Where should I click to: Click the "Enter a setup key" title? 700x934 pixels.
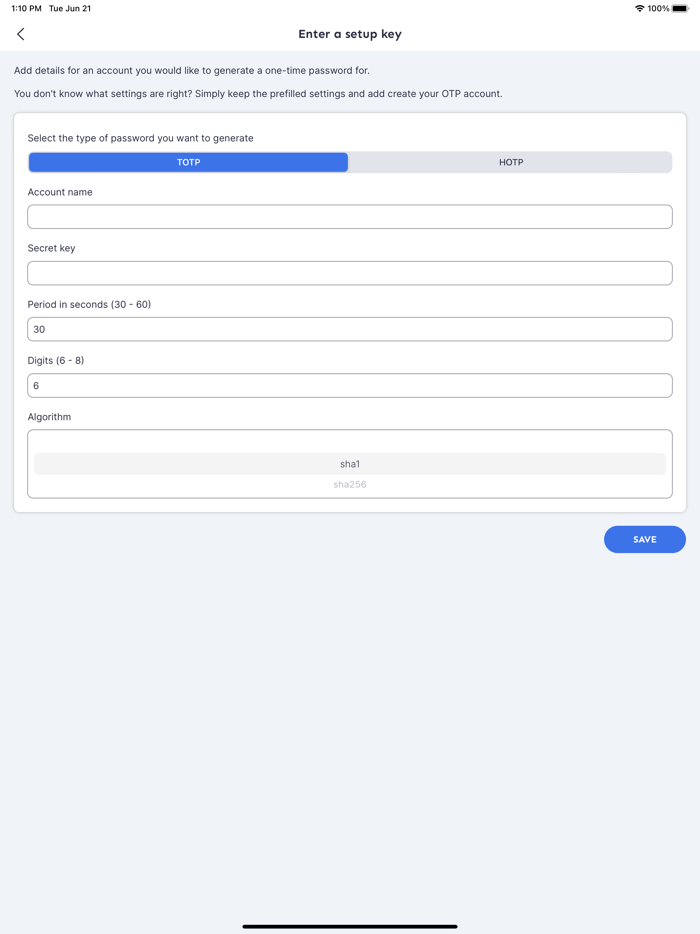[350, 34]
